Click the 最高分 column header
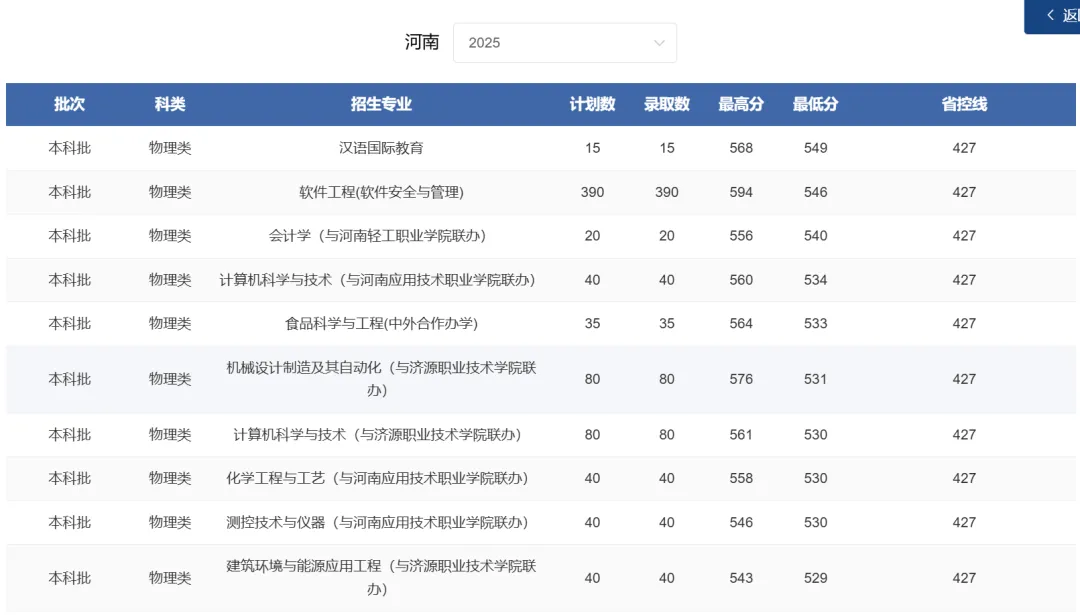Screen dimensions: 1080x615 pyautogui.click(x=741, y=104)
